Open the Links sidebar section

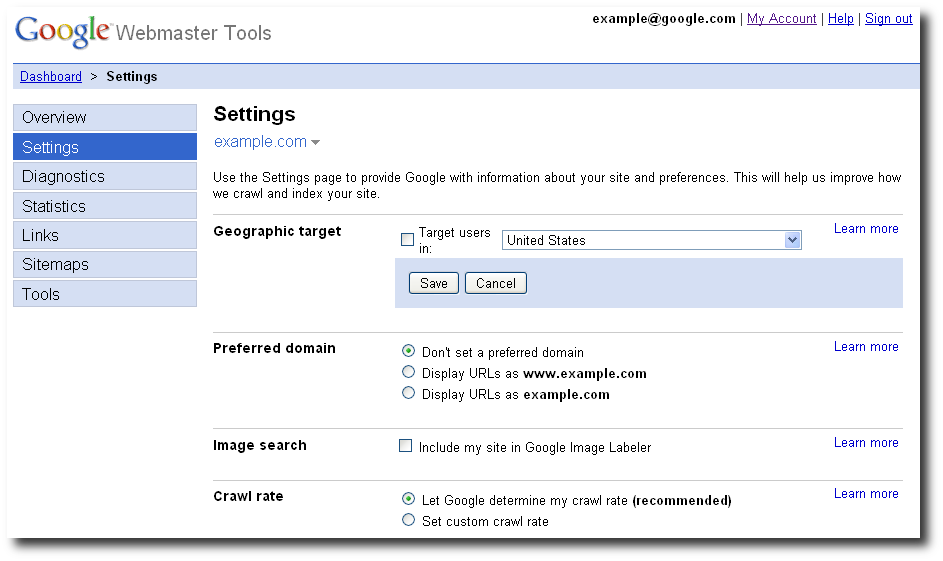click(105, 235)
